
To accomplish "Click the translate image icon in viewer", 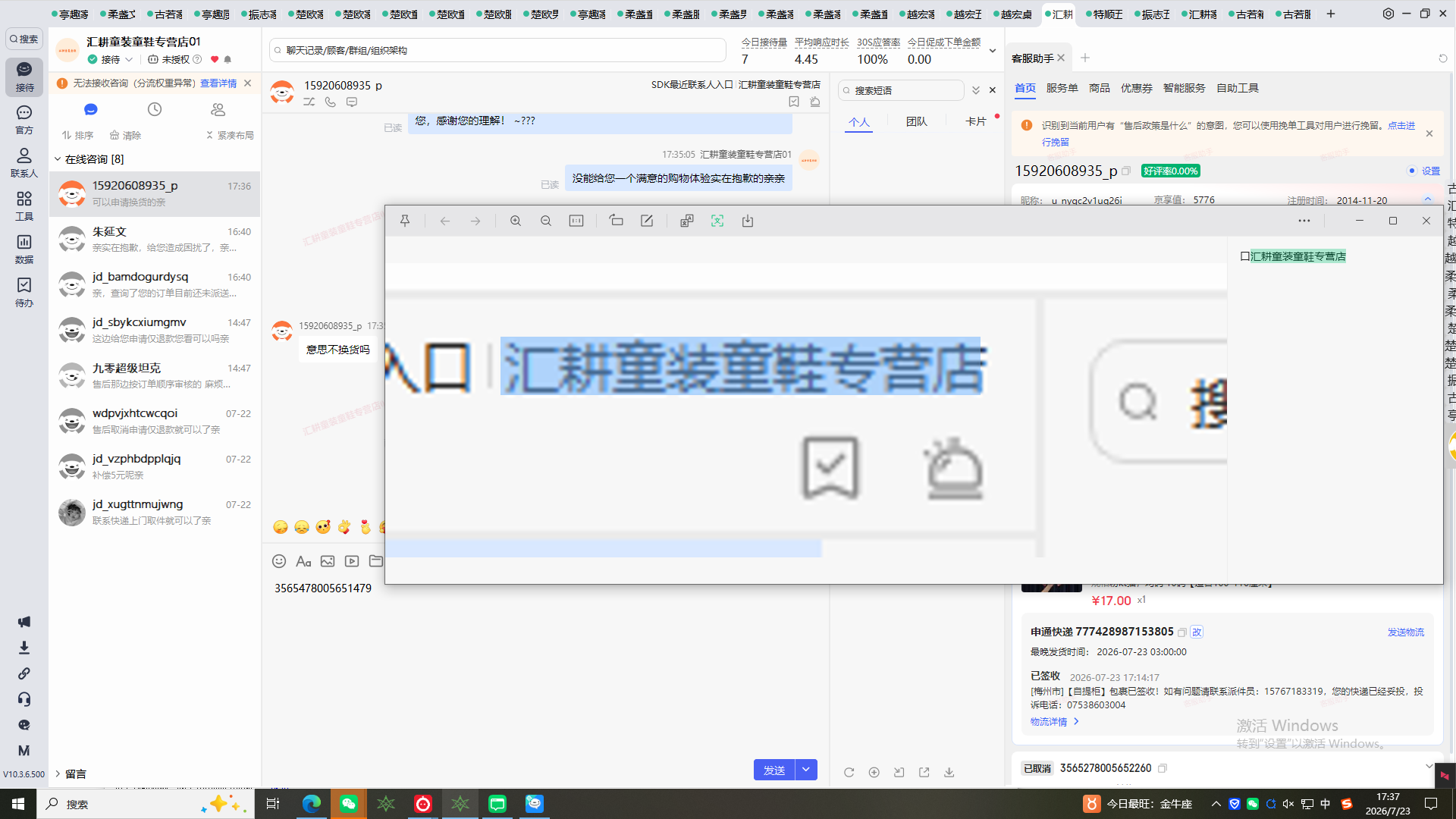I will [687, 221].
